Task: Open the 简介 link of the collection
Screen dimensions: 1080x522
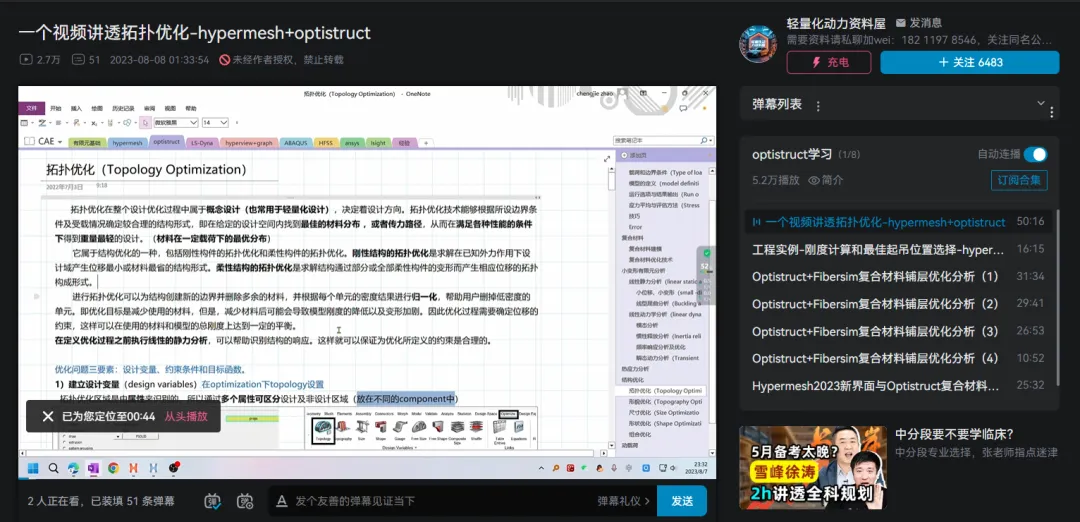Action: click(825, 180)
